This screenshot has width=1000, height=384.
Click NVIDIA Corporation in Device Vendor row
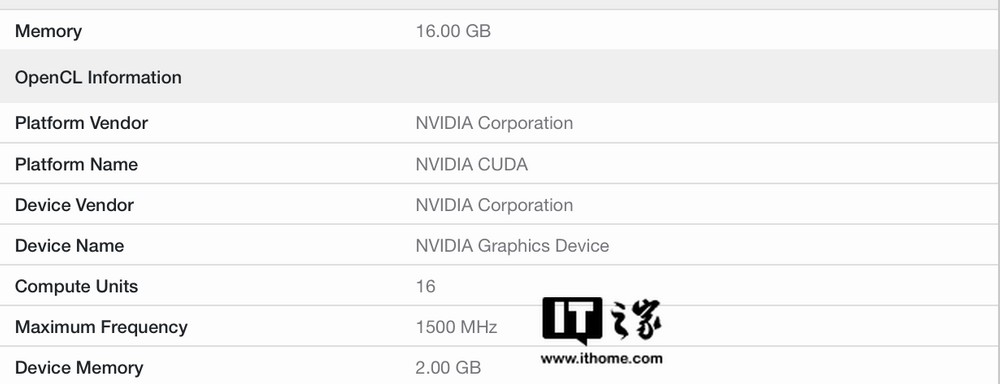pos(494,205)
